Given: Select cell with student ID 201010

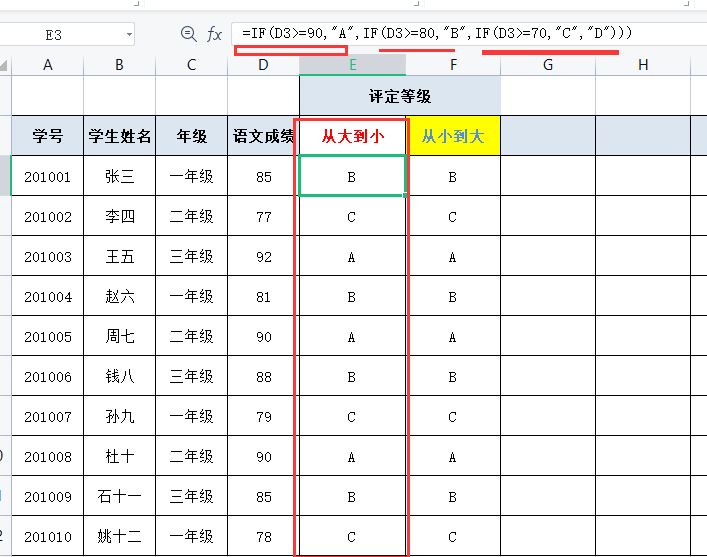Looking at the screenshot, I should (47, 536).
